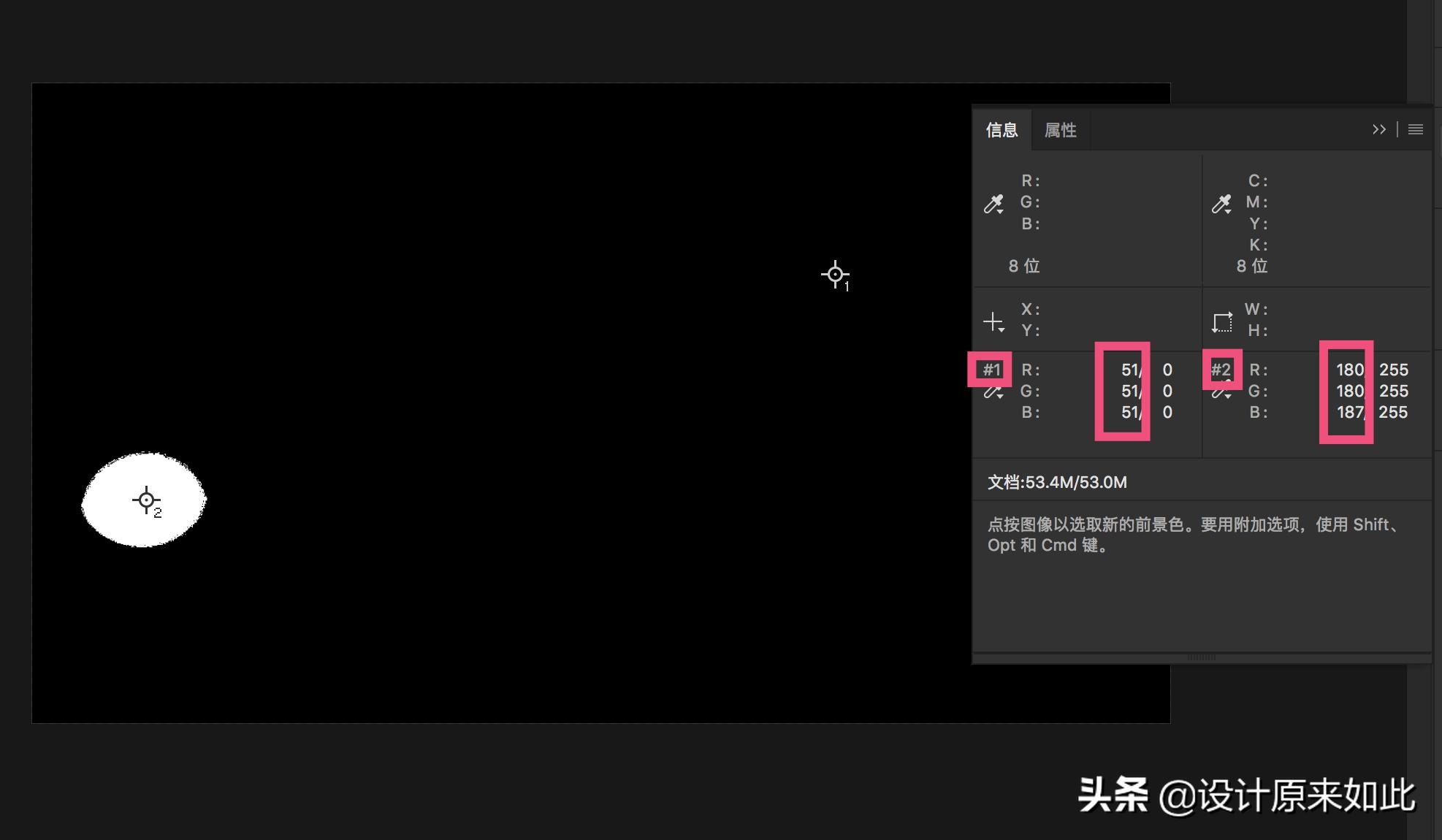The image size is (1442, 840).
Task: Select the 信息 tab
Action: [1002, 129]
